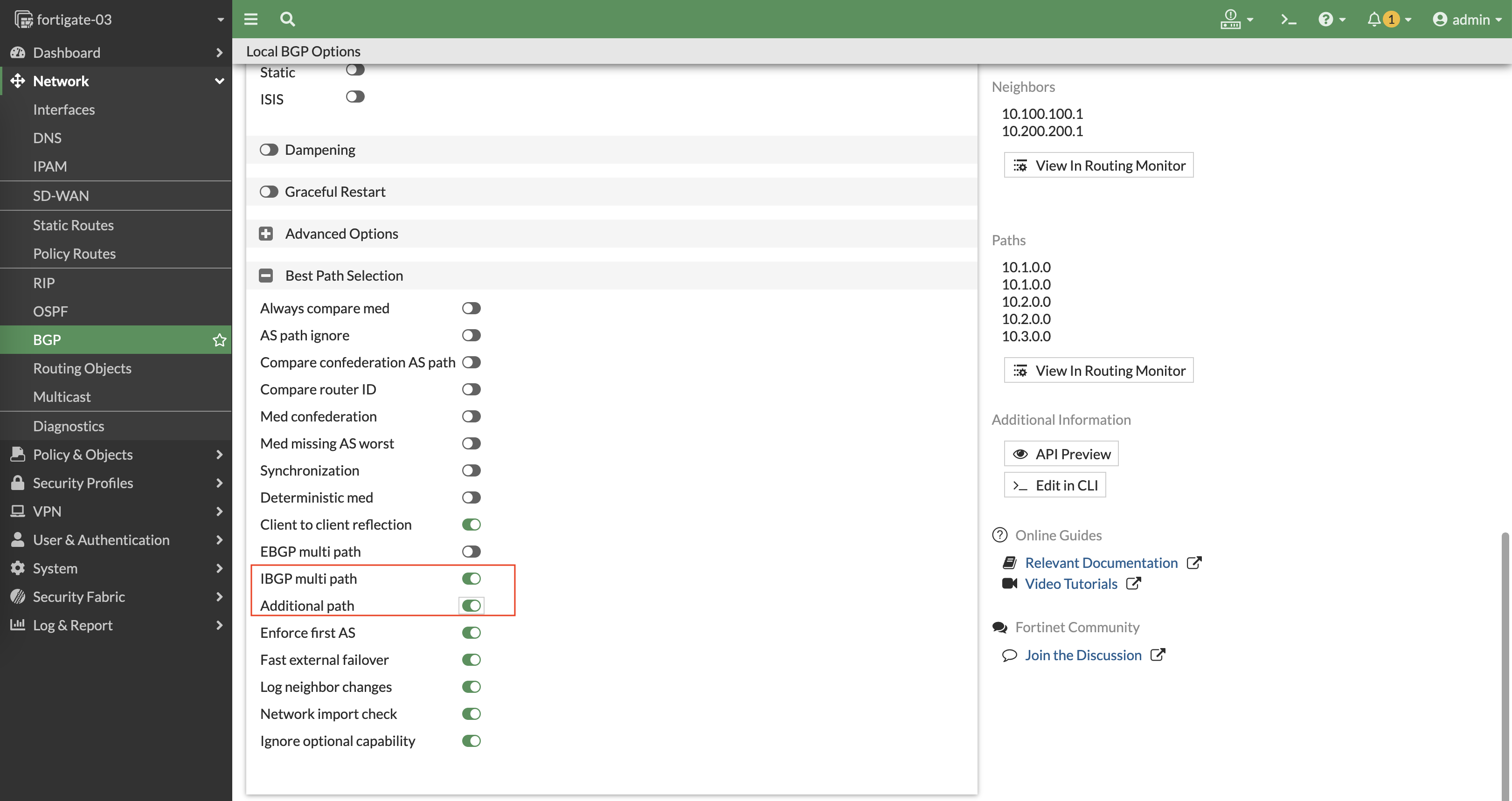Turn on the Dampening toggle
1512x801 pixels.
[x=269, y=150]
